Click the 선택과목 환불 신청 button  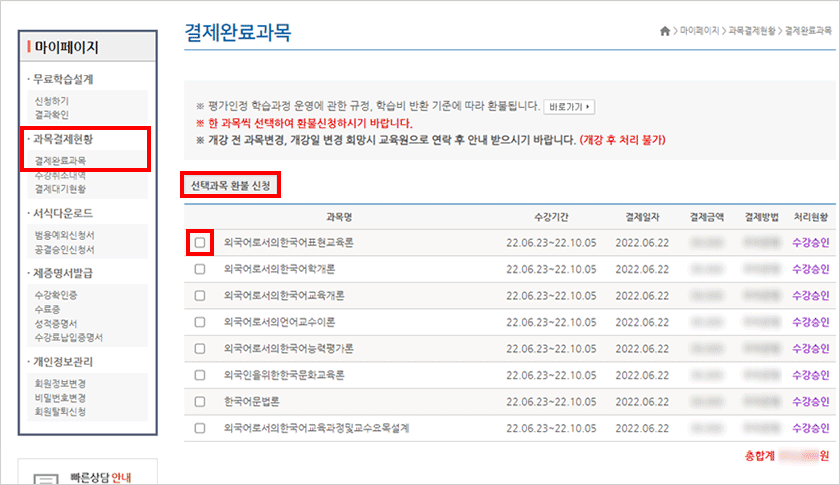click(x=230, y=185)
